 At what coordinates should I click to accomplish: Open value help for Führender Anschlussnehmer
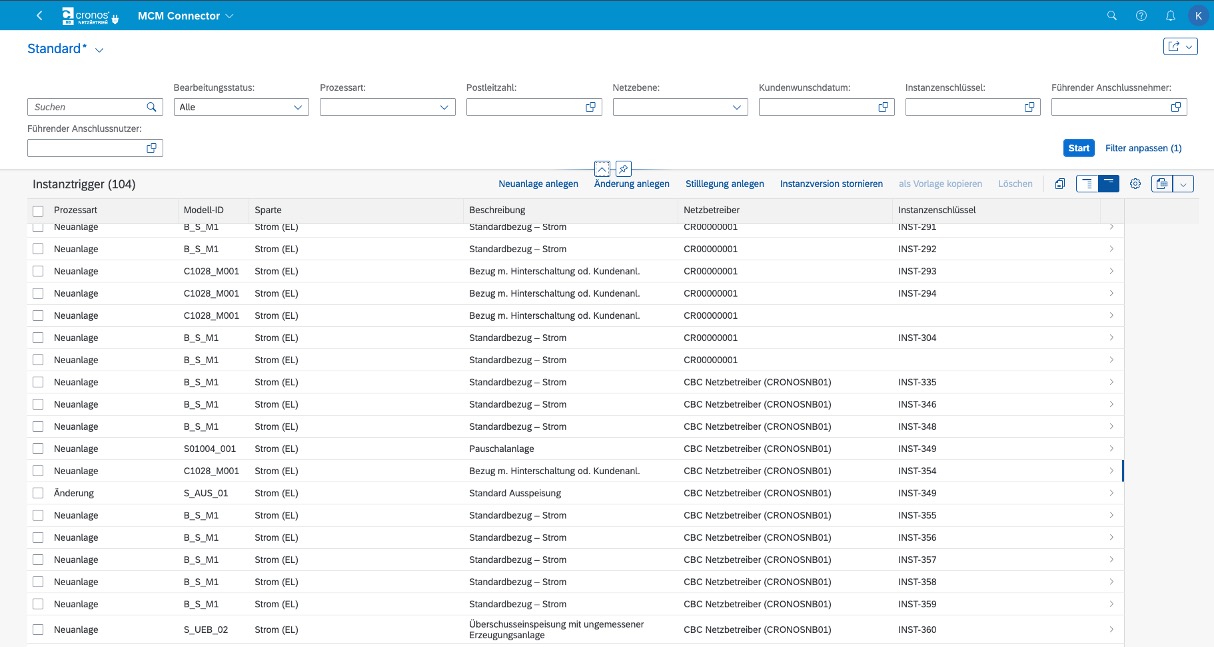1176,107
